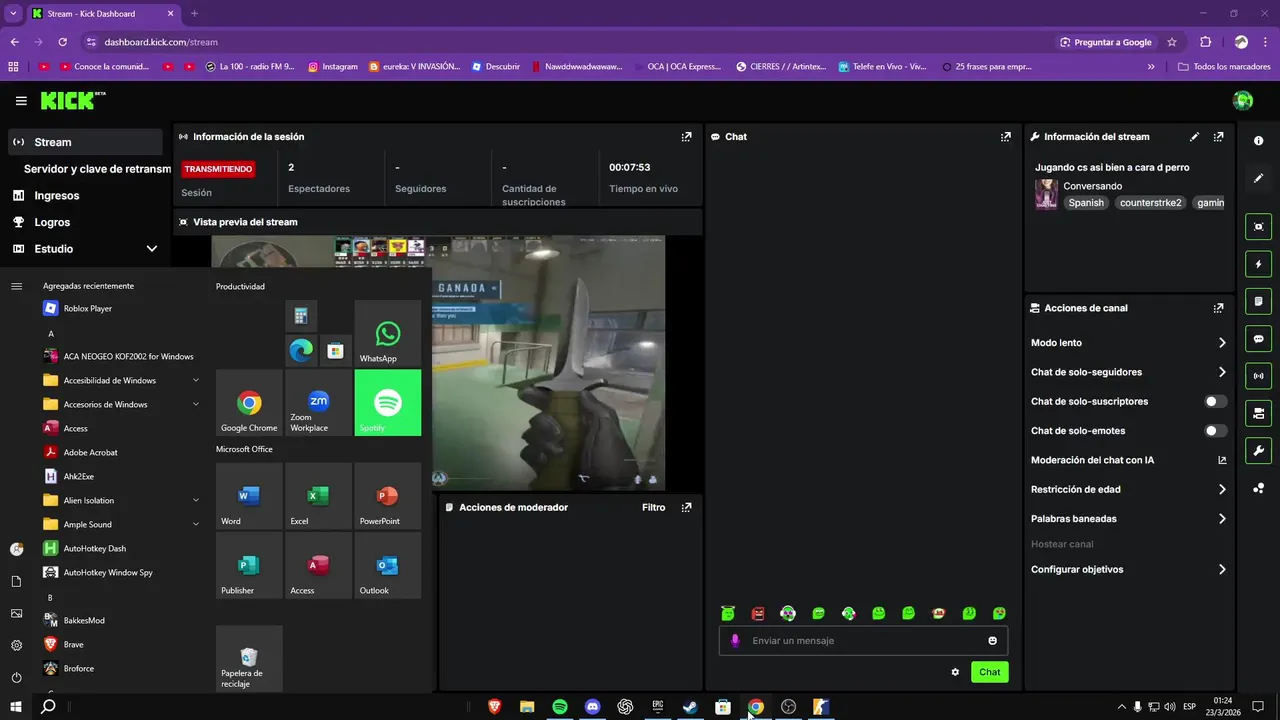1280x720 pixels.
Task: Expand the Accesorios de Windows folder
Action: [x=120, y=404]
